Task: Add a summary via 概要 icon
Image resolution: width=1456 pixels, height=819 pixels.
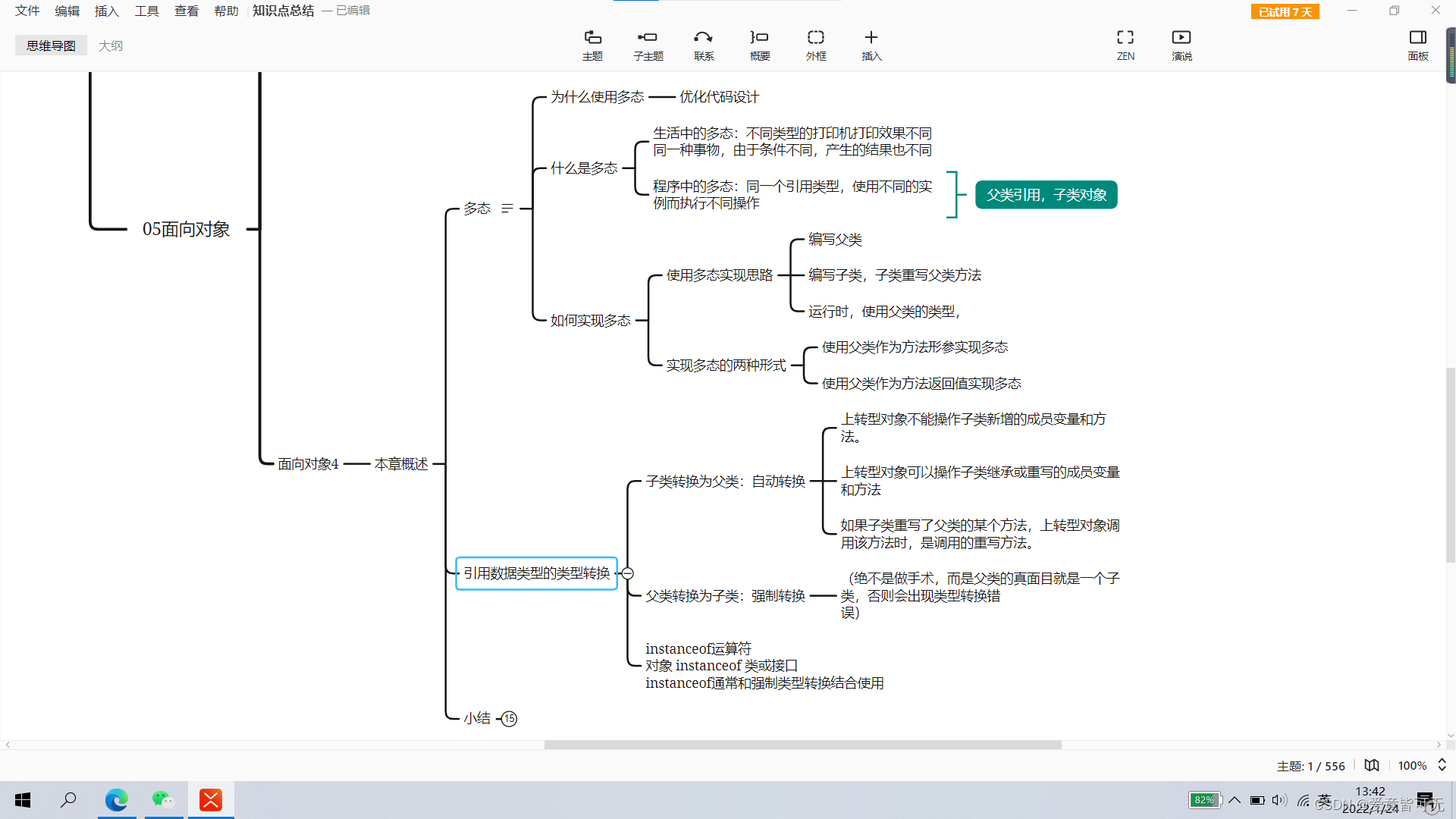Action: coord(760,45)
